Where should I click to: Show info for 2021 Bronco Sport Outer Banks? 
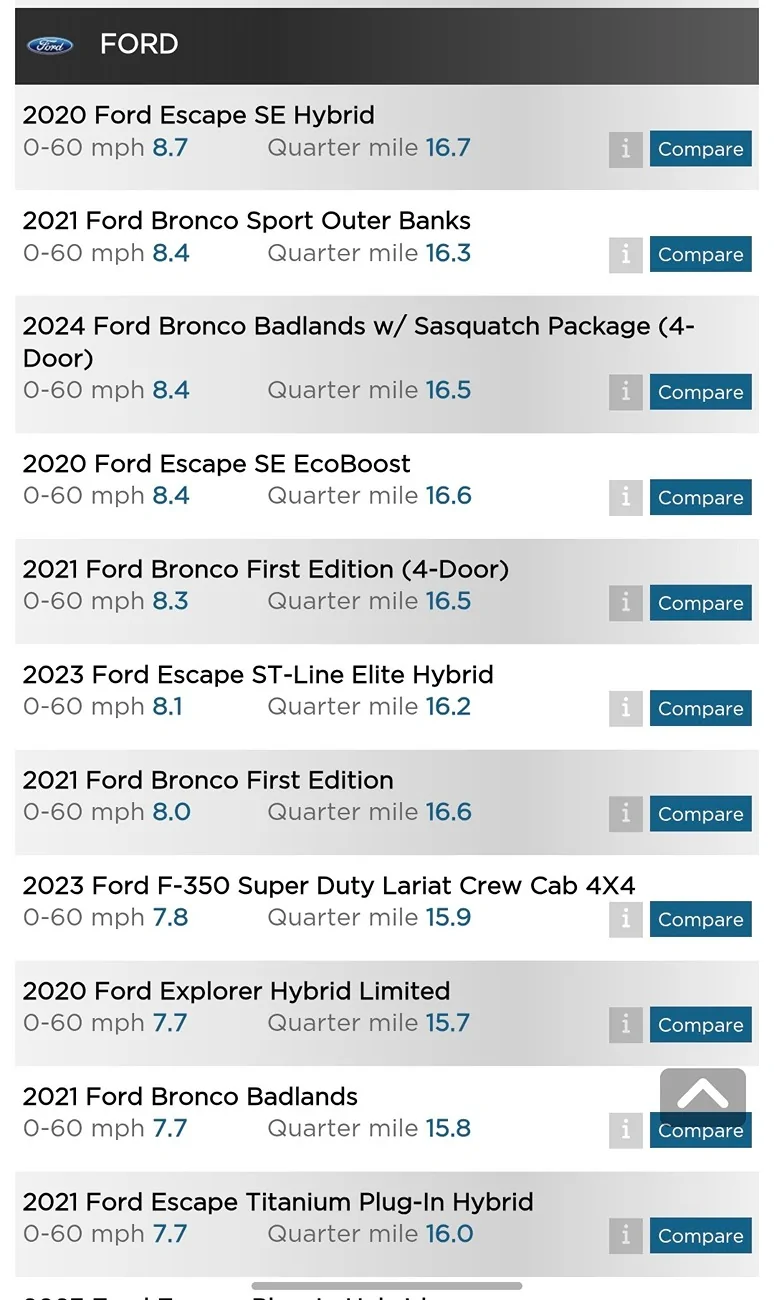tap(625, 255)
